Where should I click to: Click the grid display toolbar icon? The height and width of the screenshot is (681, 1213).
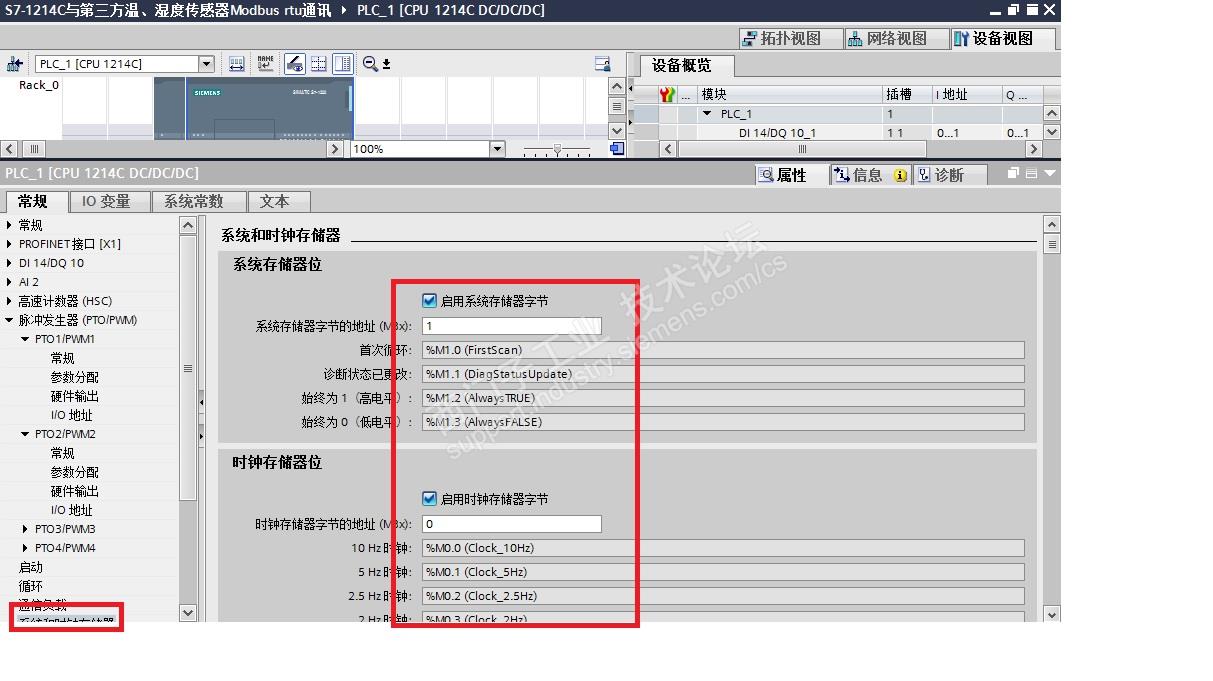coord(318,64)
